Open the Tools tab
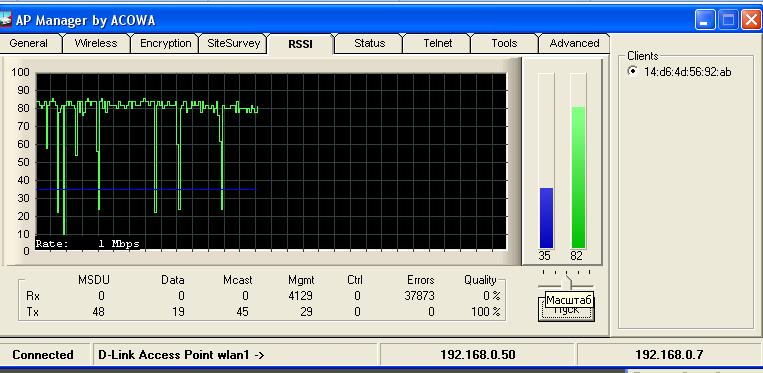Viewport: 763px width, 373px height. click(504, 43)
